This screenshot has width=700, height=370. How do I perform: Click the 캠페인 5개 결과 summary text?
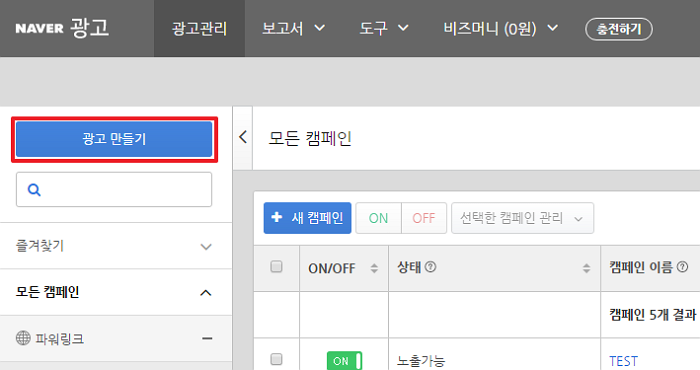pyautogui.click(x=653, y=315)
